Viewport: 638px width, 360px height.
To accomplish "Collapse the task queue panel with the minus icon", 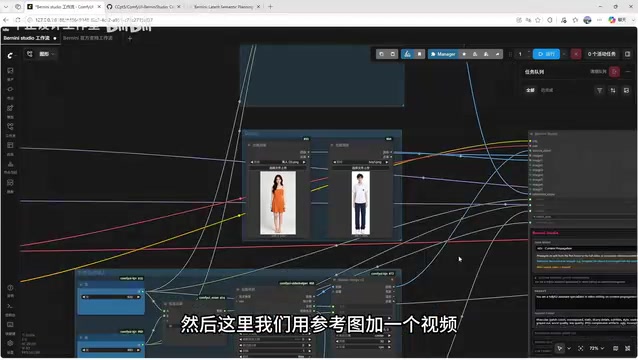I will tap(628, 72).
